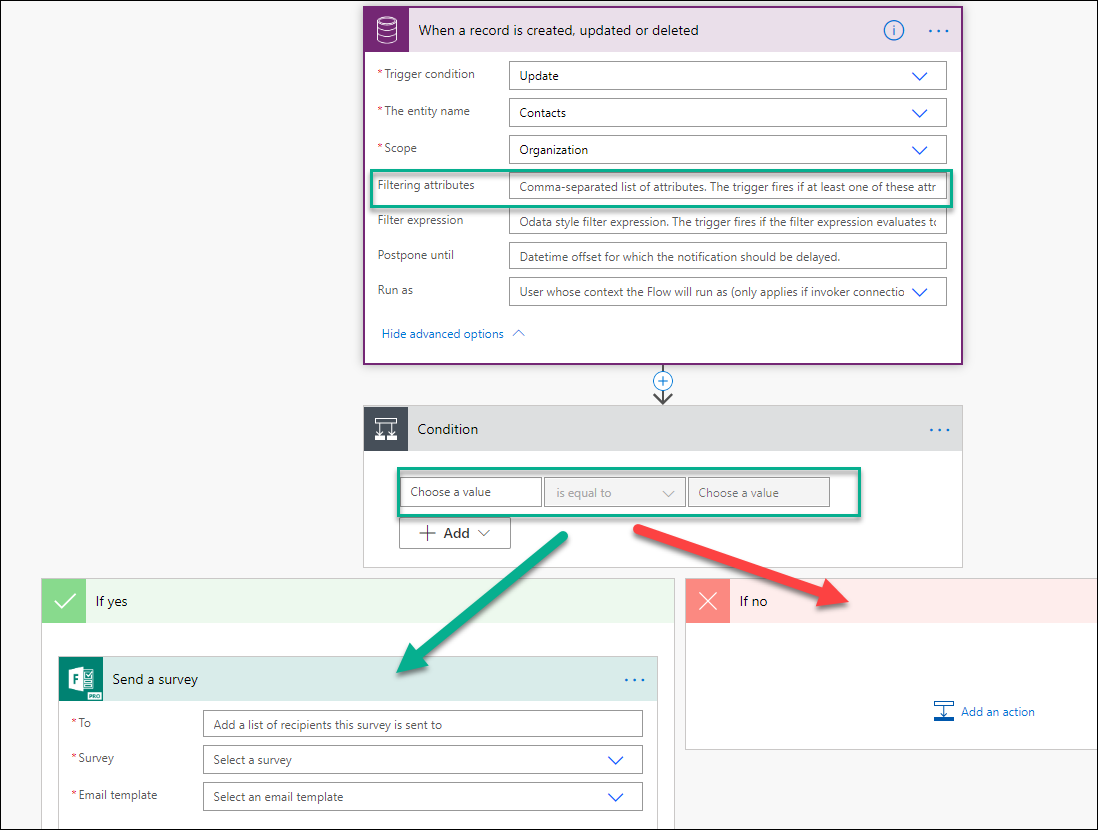
Task: Open the trigger info icon
Action: point(893,31)
